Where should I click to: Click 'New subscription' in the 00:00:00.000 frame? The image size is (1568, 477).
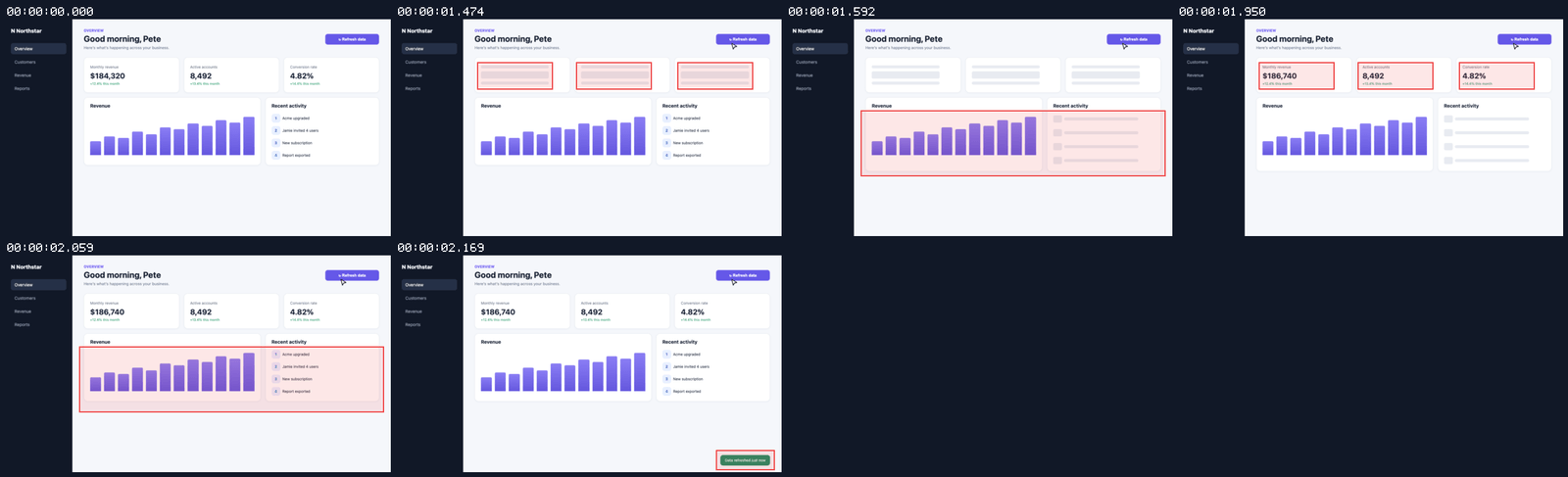click(x=297, y=143)
